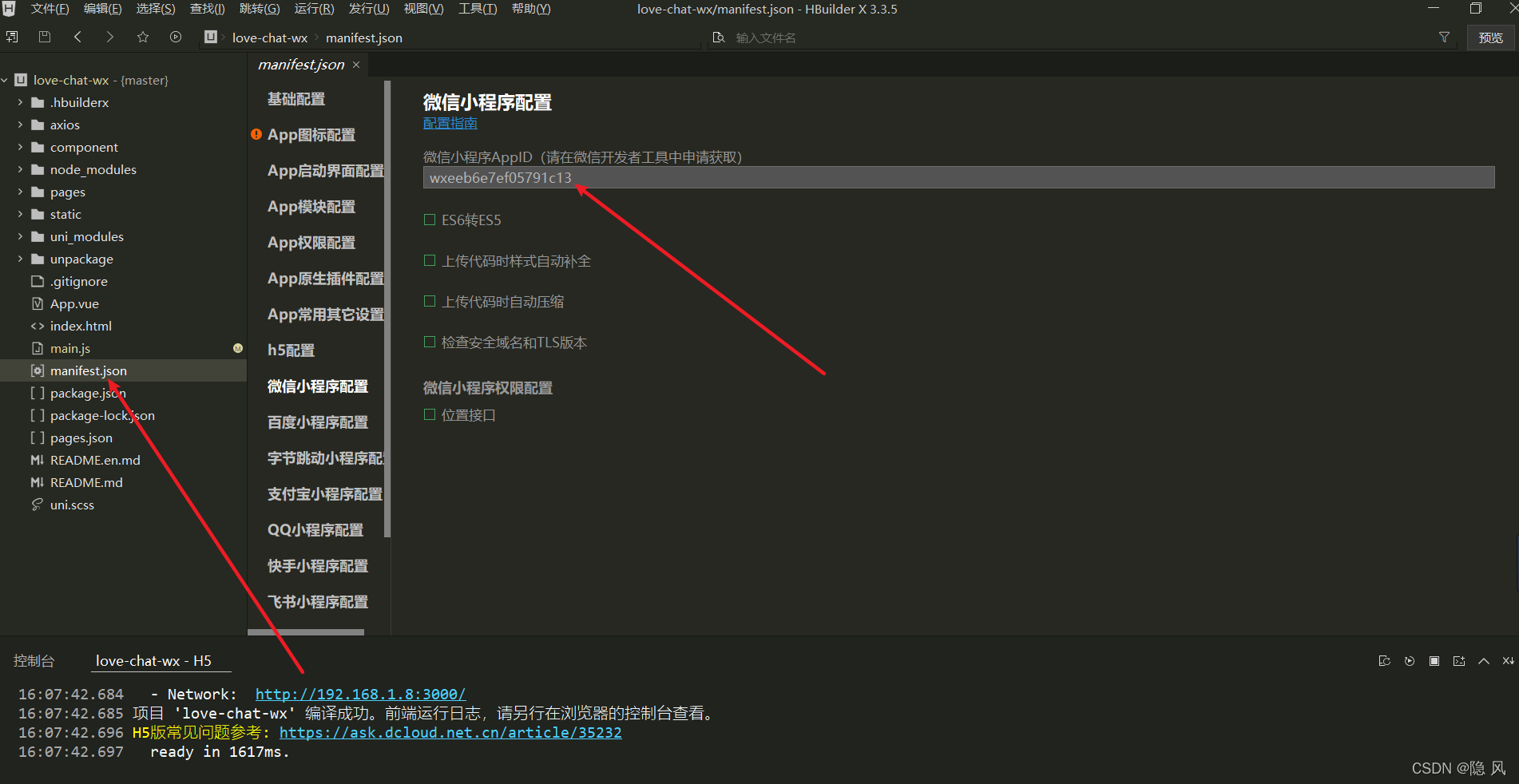1519x784 pixels.
Task: Open the 文件(F) menu
Action: [50, 9]
